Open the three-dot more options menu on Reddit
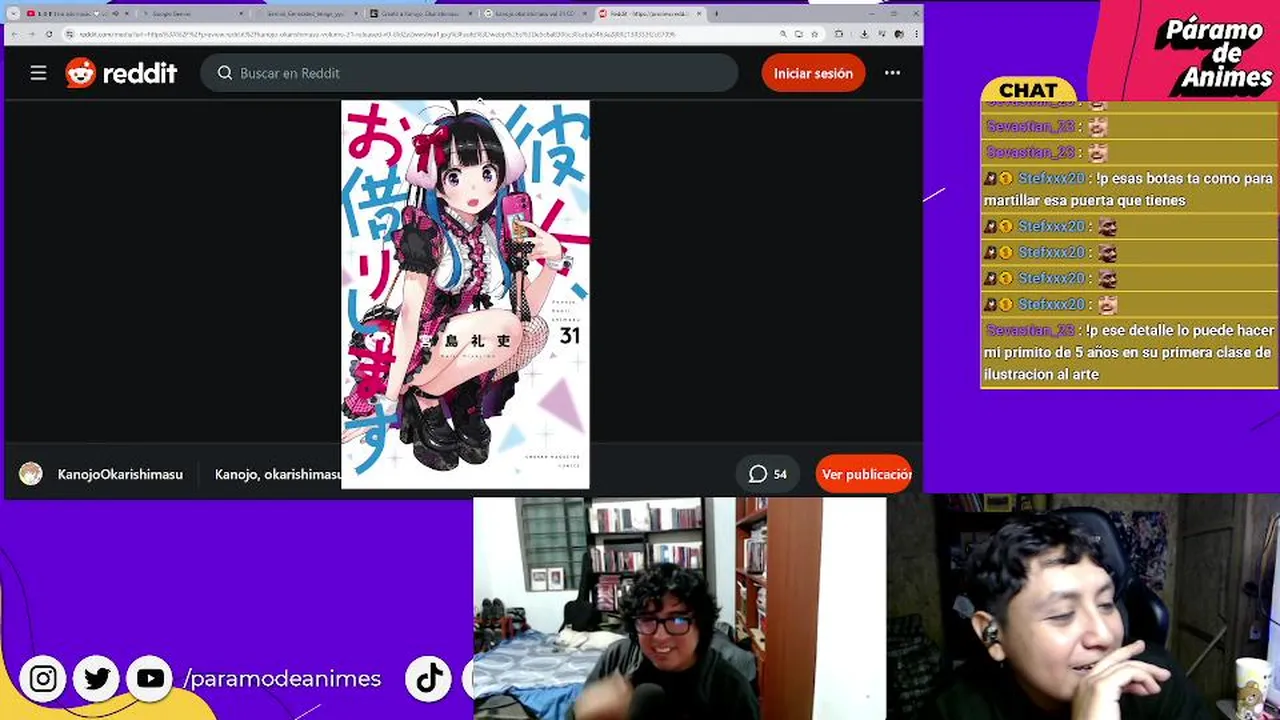The height and width of the screenshot is (720, 1280). [892, 73]
